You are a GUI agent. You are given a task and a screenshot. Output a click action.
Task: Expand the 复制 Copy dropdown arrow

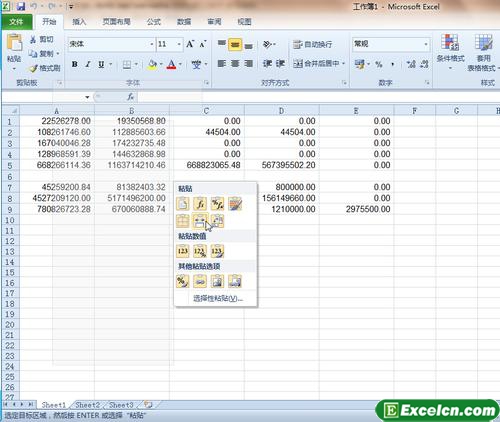58,54
